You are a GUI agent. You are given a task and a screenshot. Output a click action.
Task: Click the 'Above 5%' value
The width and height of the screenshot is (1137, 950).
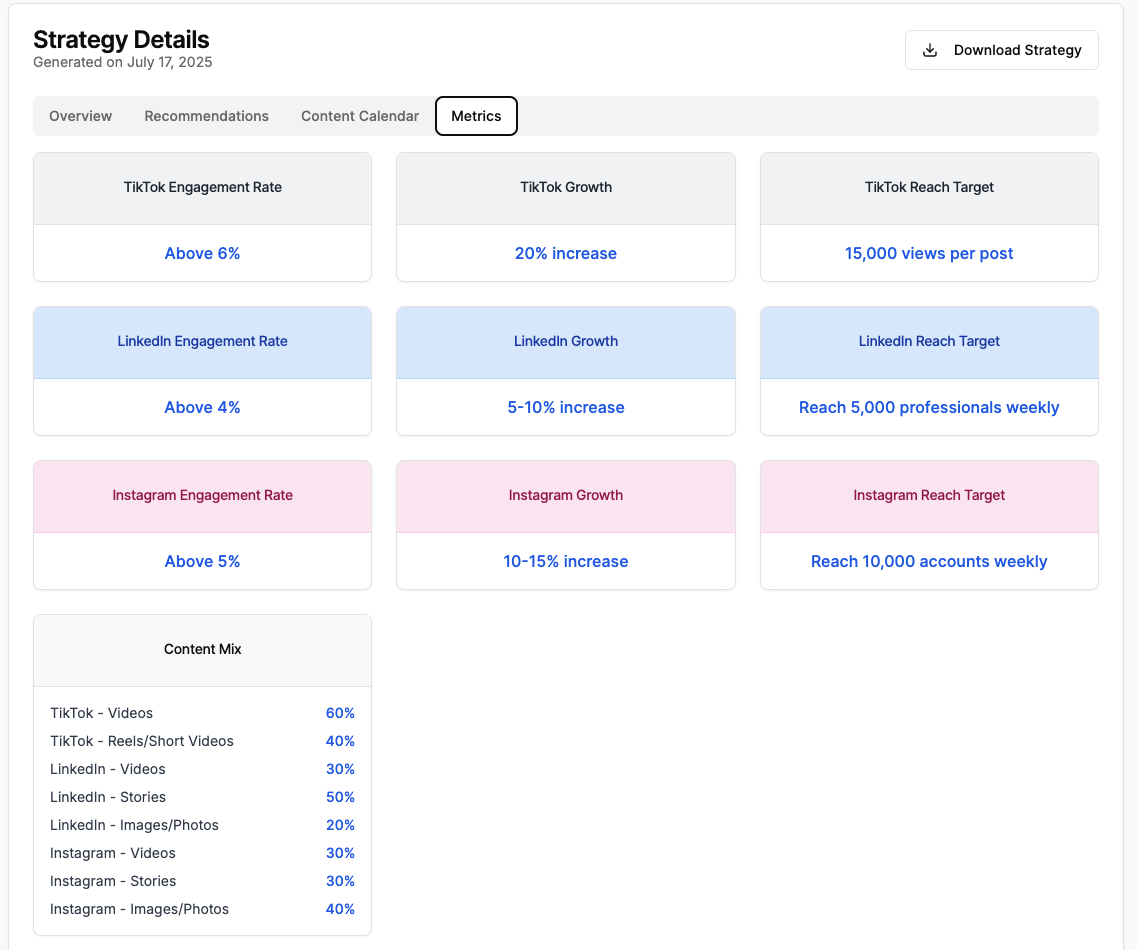click(202, 561)
